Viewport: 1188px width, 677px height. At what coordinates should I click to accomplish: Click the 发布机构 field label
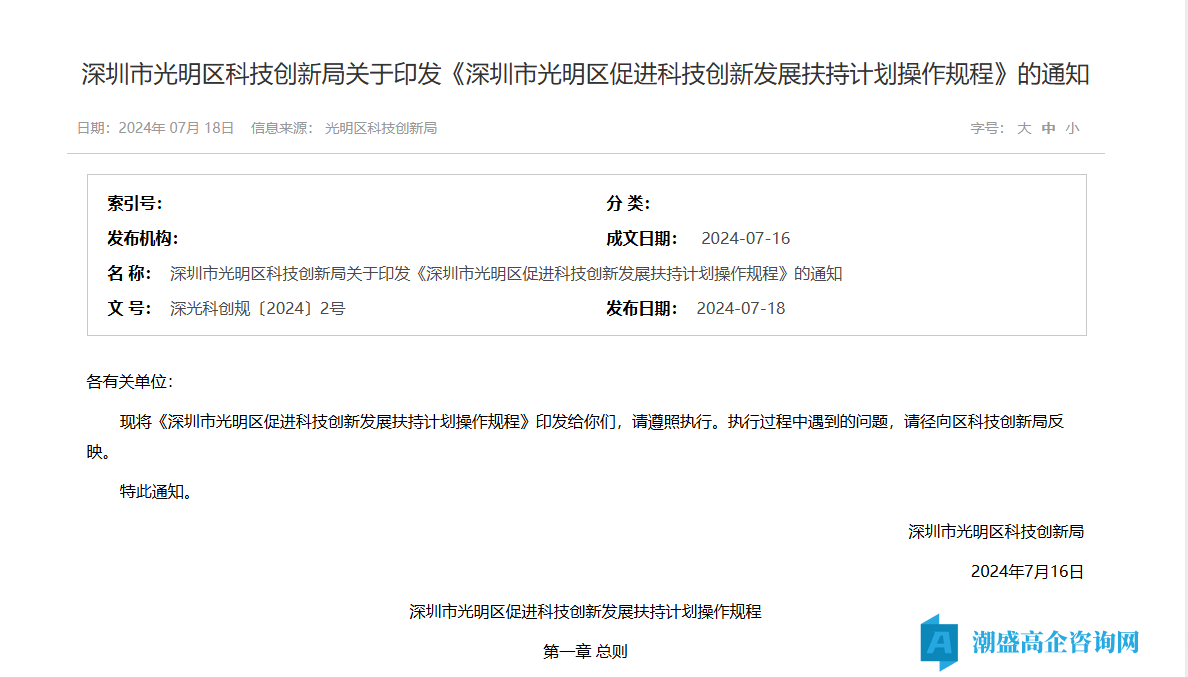click(143, 238)
